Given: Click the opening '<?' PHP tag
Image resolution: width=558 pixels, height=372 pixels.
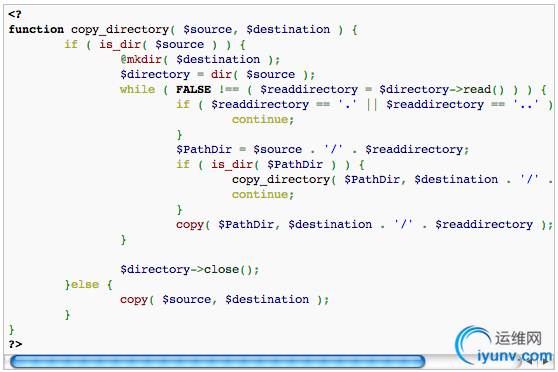Looking at the screenshot, I should click(x=15, y=14).
